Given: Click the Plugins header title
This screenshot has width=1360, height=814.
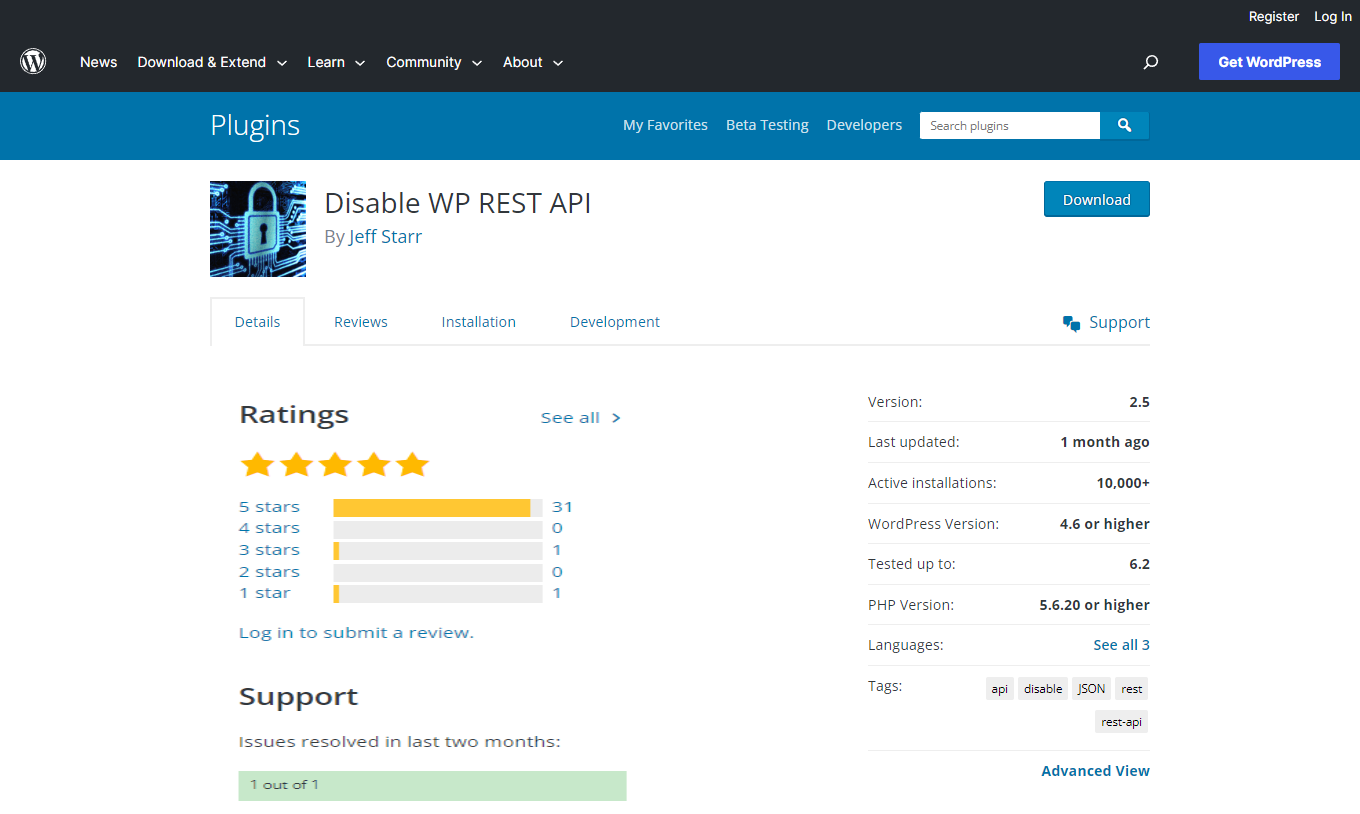Looking at the screenshot, I should [x=255, y=125].
